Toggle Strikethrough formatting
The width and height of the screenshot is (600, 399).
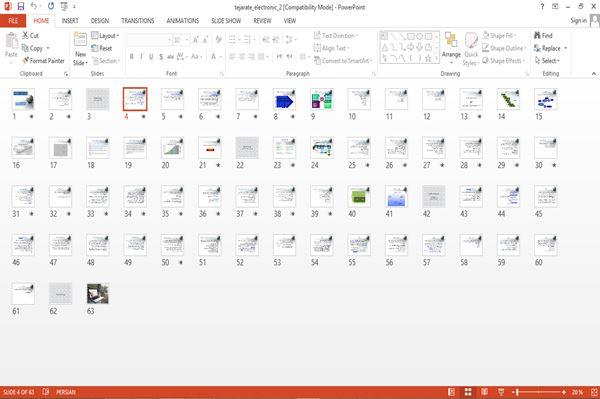coord(170,57)
